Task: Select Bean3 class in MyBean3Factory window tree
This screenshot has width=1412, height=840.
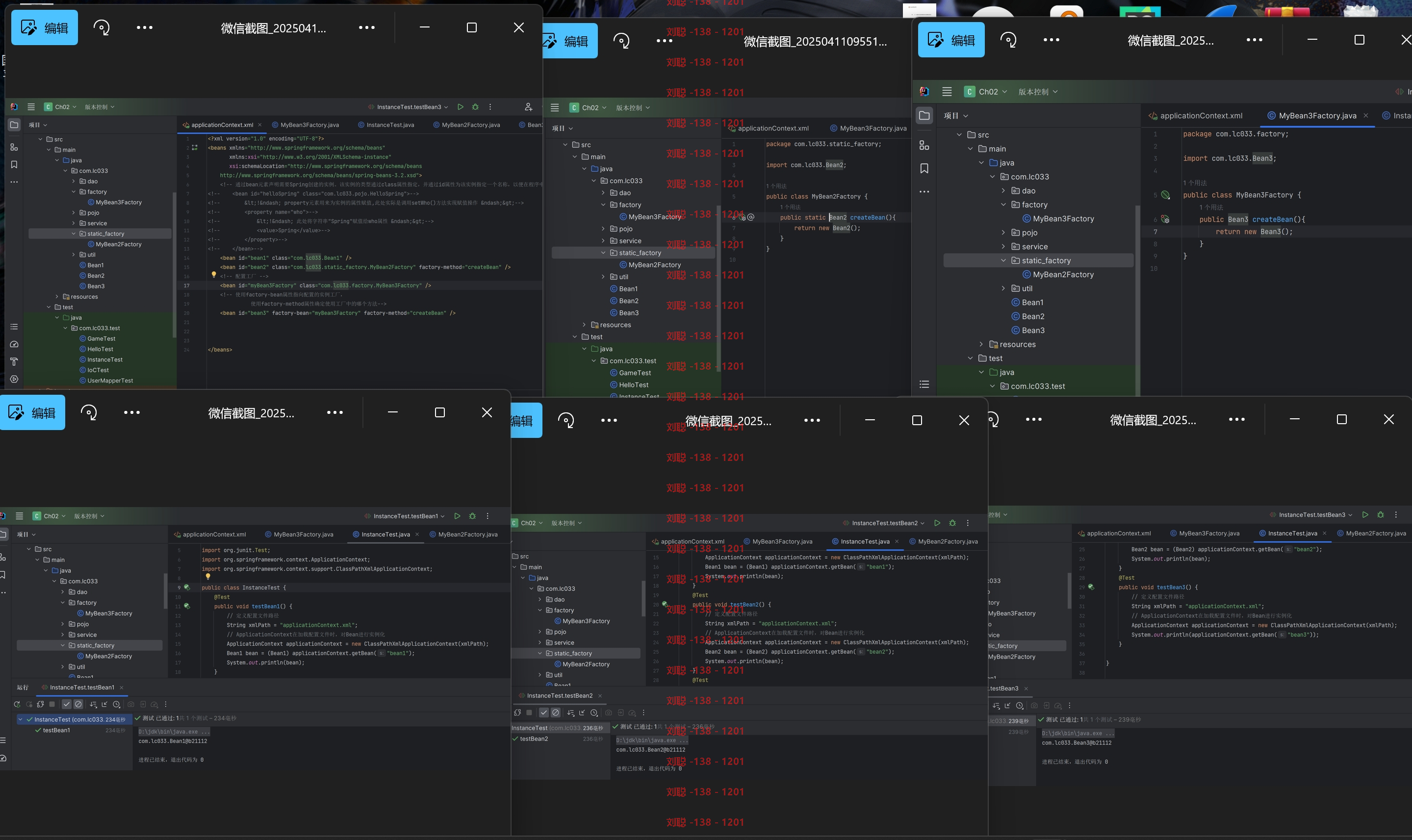Action: pyautogui.click(x=1027, y=330)
